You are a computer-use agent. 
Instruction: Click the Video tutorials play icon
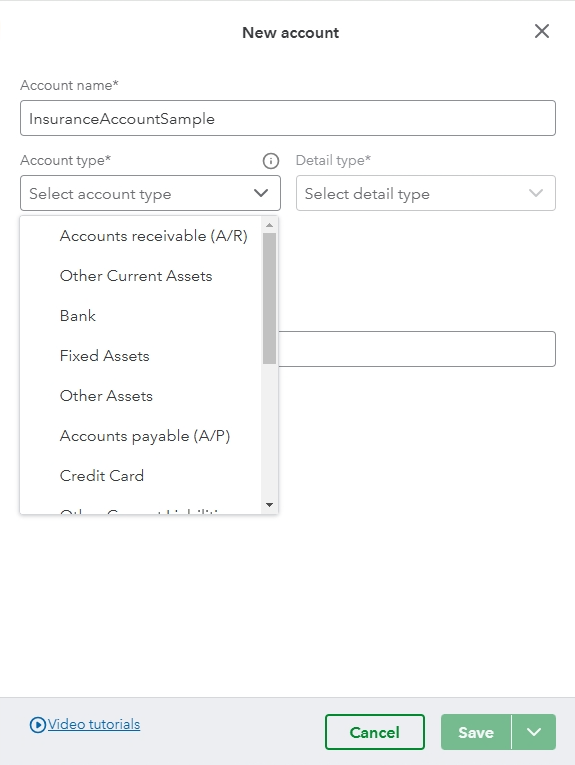point(38,725)
